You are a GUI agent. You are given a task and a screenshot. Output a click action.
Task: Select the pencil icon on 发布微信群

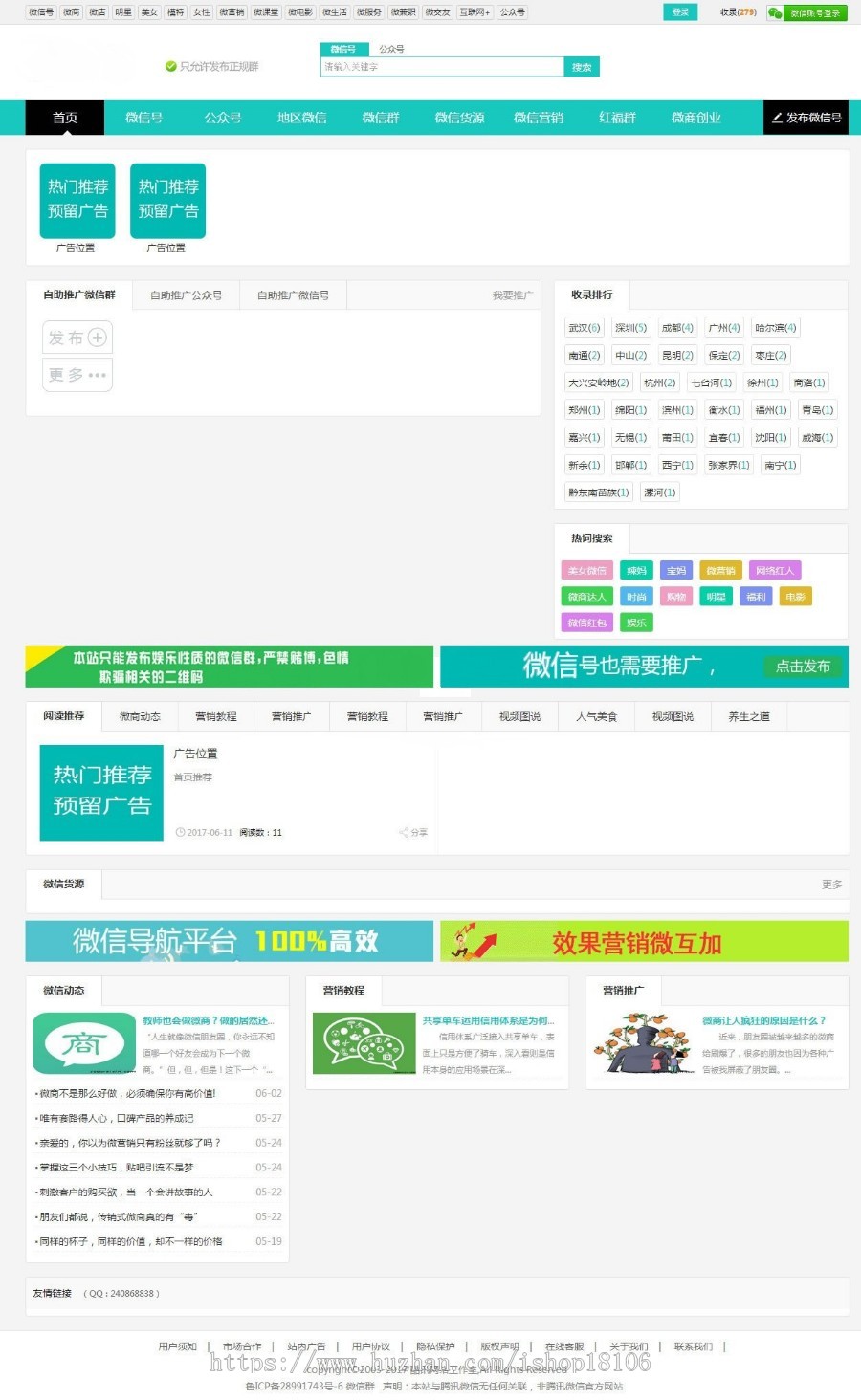(776, 118)
